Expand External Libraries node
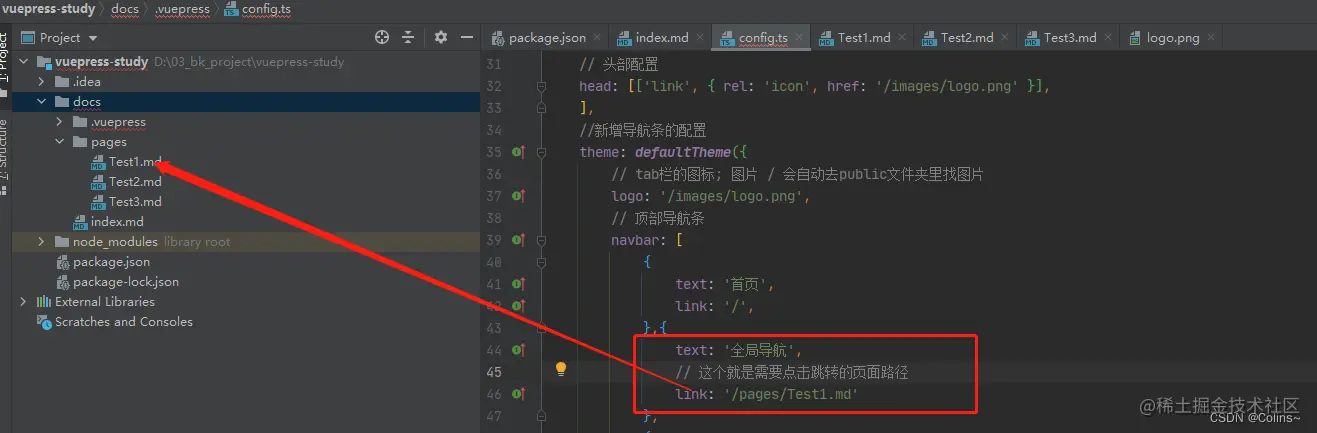This screenshot has width=1317, height=433. pyautogui.click(x=24, y=302)
